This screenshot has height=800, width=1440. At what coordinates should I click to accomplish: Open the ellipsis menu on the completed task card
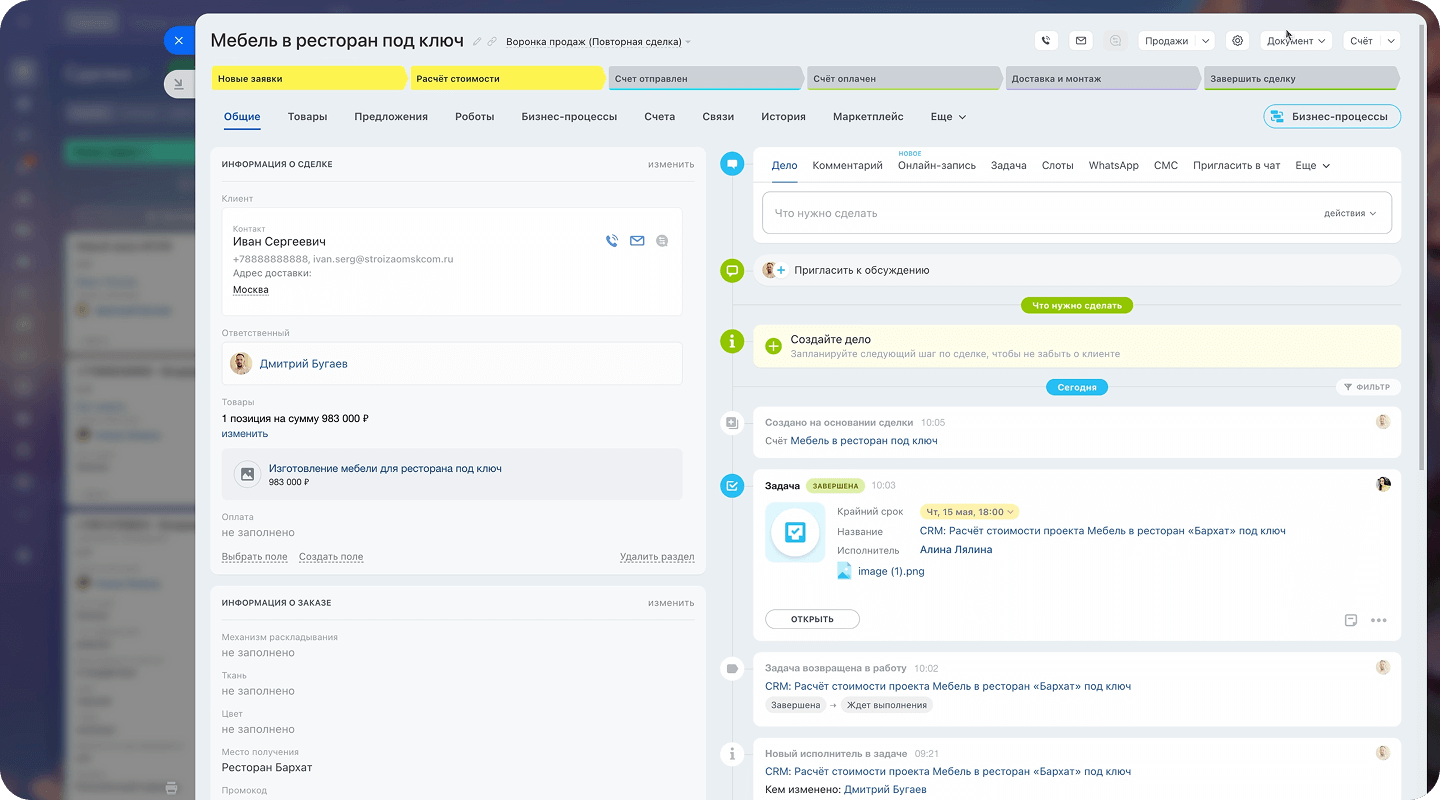(1380, 619)
